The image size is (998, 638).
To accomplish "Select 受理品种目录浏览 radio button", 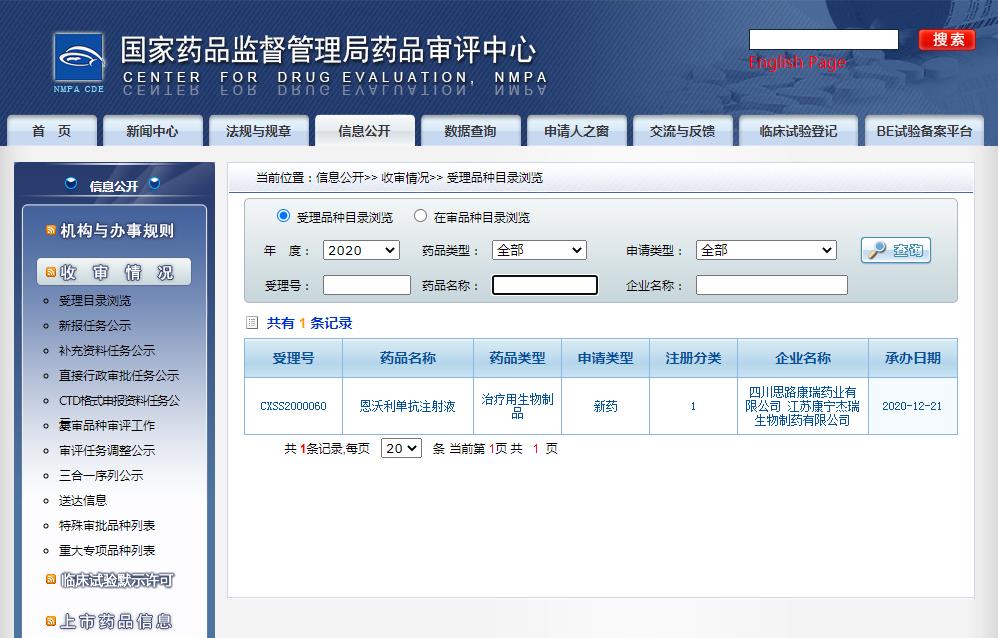I will coord(283,216).
